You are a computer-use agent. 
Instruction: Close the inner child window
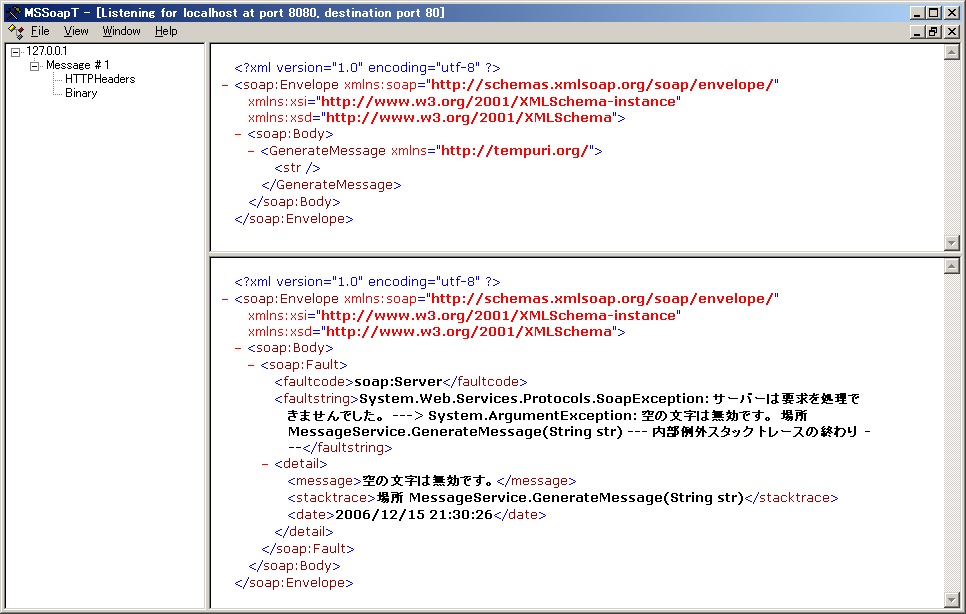(x=952, y=31)
